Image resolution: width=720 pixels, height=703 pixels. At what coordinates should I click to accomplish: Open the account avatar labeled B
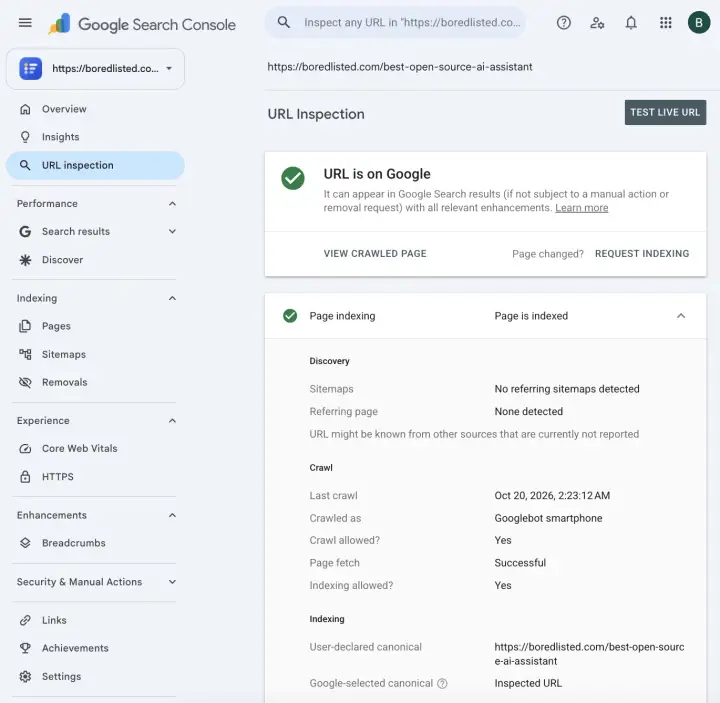(698, 22)
